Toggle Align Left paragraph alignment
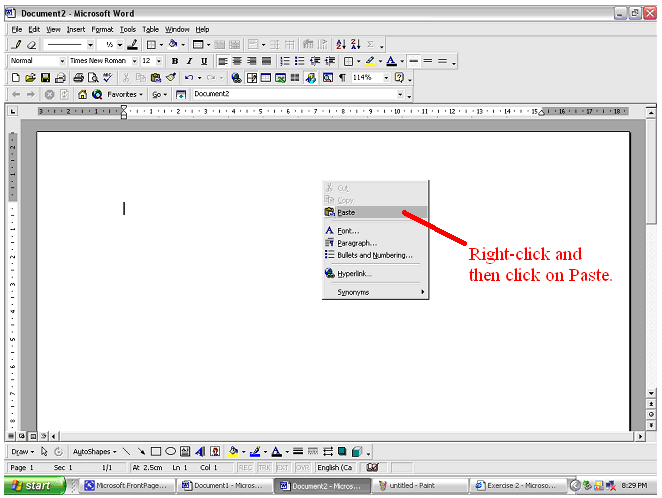The width and height of the screenshot is (662, 498). [222, 61]
